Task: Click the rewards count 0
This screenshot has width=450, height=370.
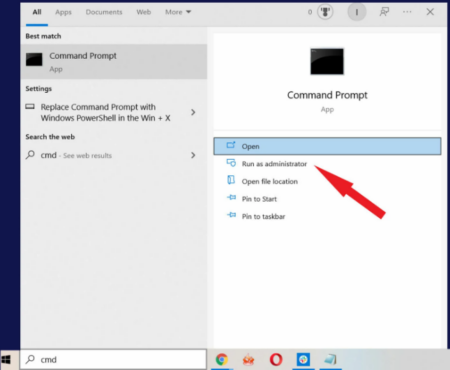Action: (x=310, y=12)
